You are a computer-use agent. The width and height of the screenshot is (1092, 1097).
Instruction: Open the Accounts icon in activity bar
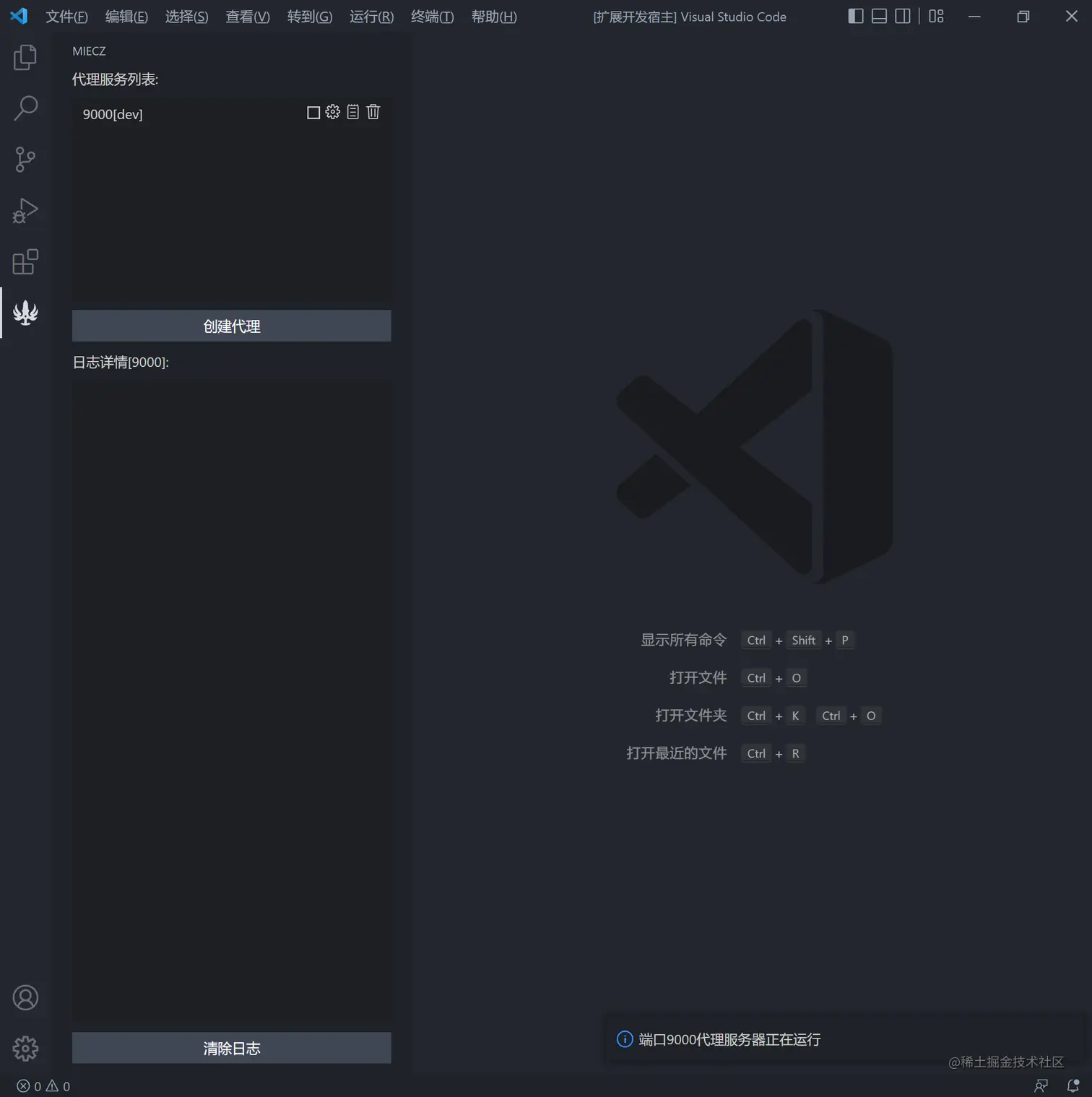pyautogui.click(x=25, y=997)
